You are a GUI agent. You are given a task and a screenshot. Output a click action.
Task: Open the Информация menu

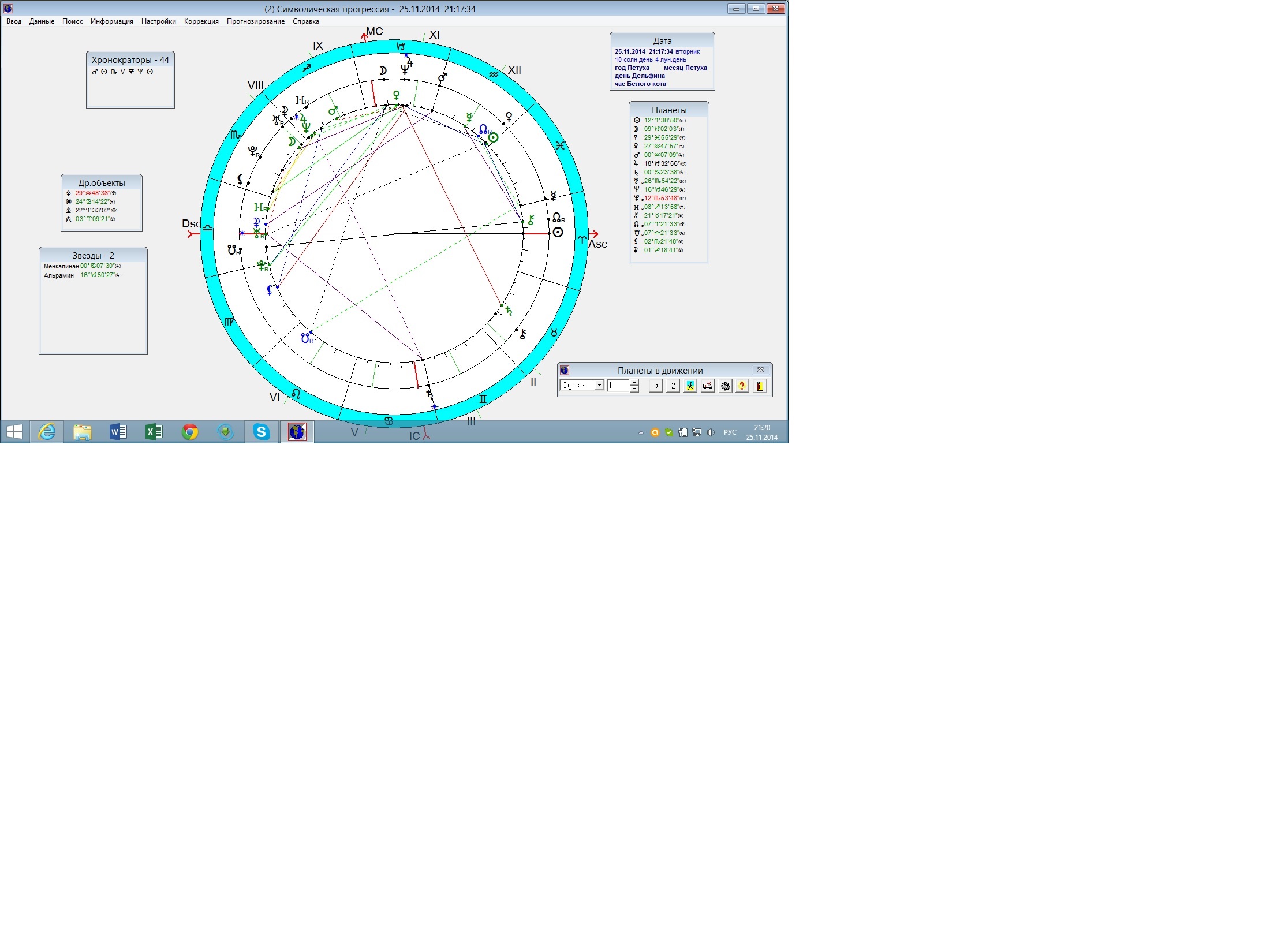(x=111, y=21)
